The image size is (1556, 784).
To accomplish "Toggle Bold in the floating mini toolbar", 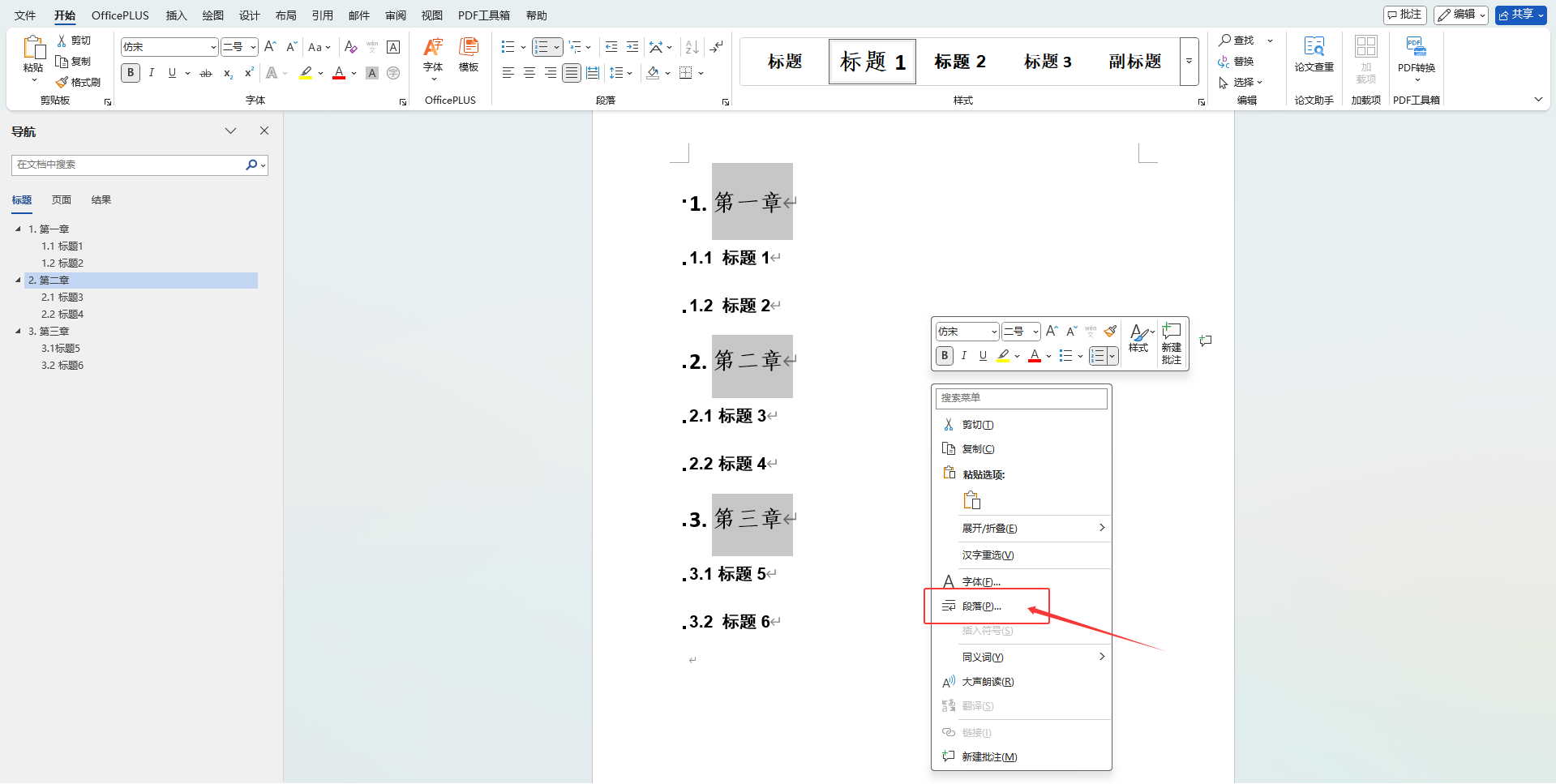I will tap(945, 355).
